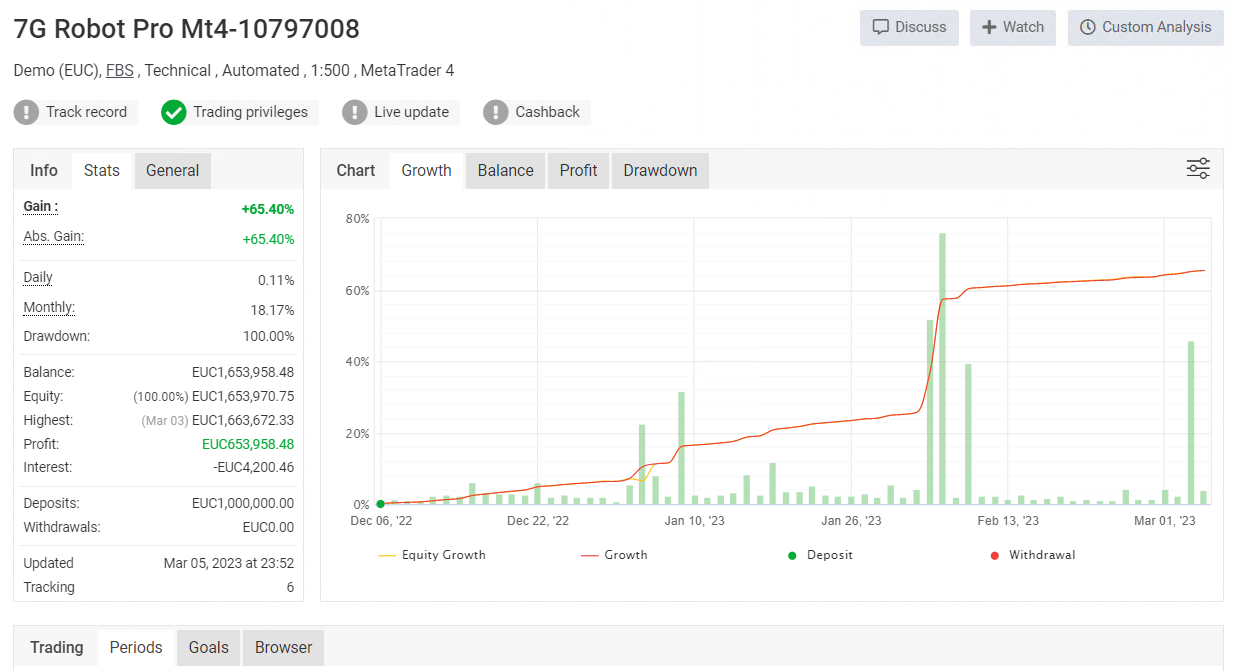This screenshot has height=671, width=1236.
Task: Toggle Deposit markers in chart legend
Action: (821, 555)
